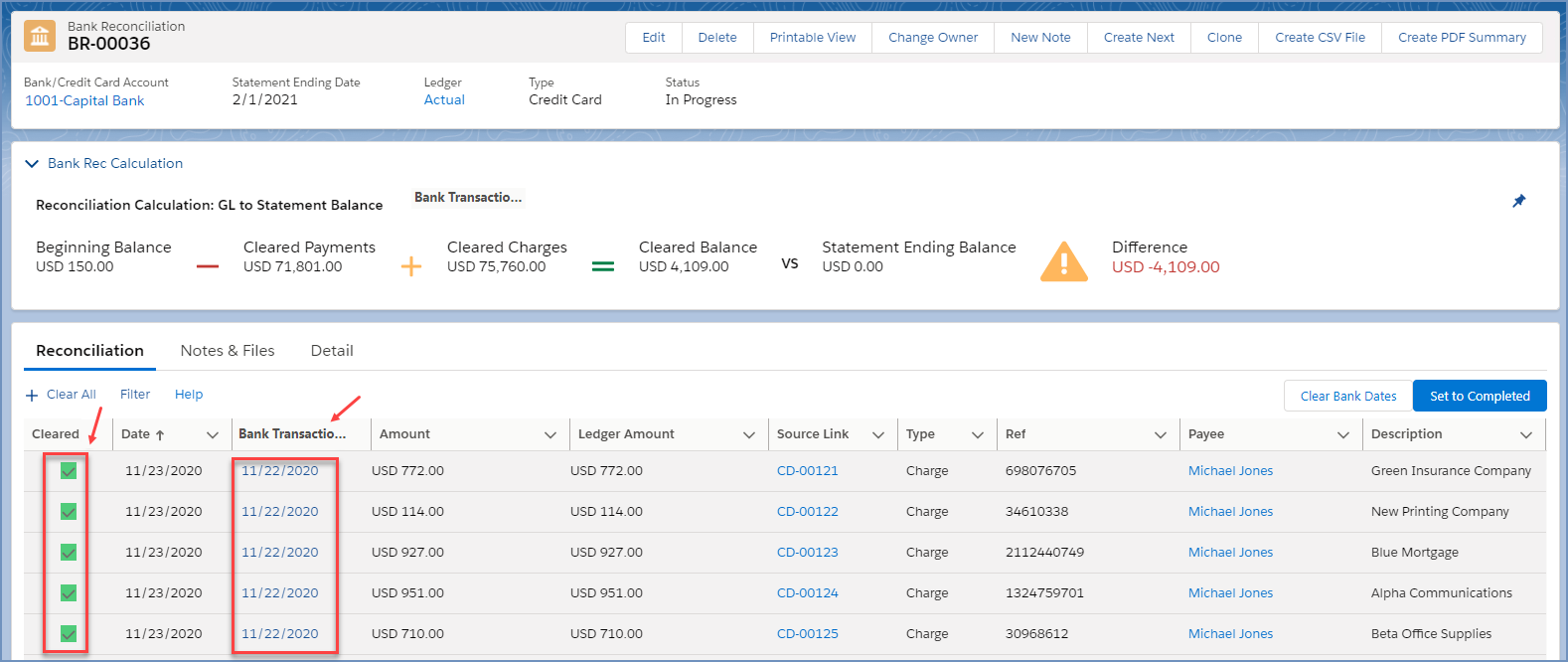Click the yellow warning triangle icon
Screen dimensions: 1568x662
(x=1063, y=262)
